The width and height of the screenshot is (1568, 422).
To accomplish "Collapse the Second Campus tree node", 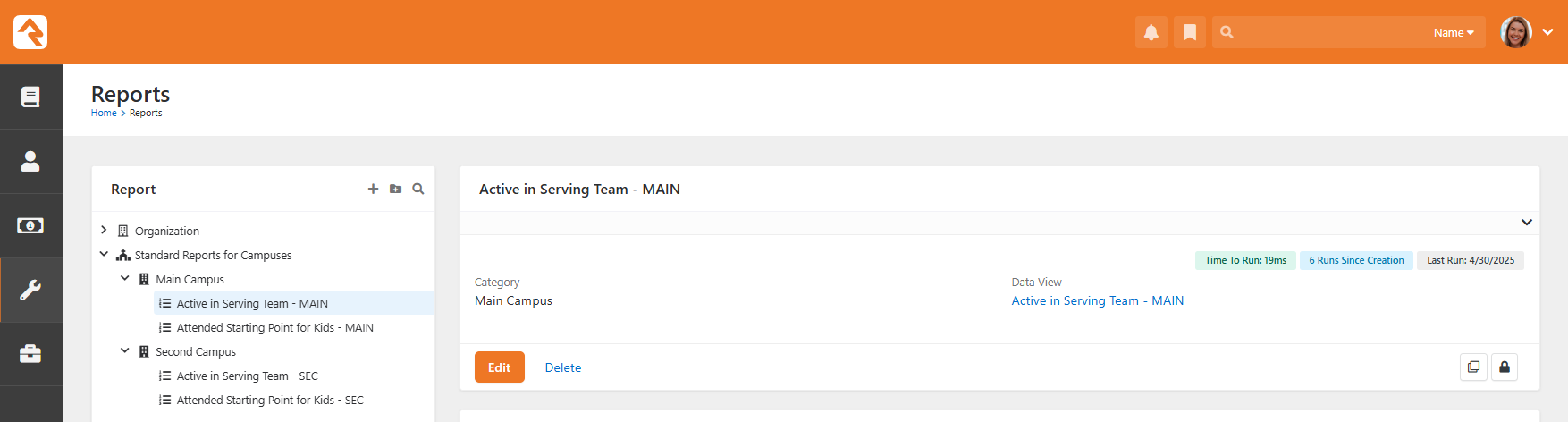I will coord(124,350).
